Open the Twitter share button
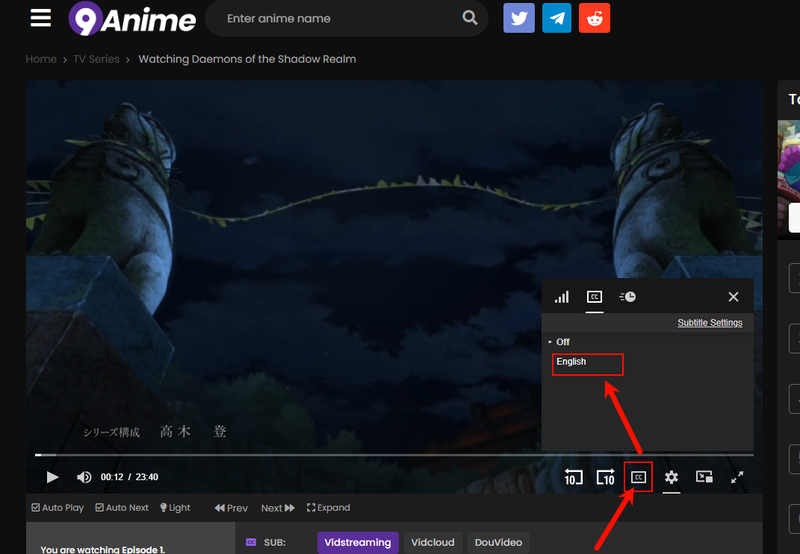 coord(519,18)
